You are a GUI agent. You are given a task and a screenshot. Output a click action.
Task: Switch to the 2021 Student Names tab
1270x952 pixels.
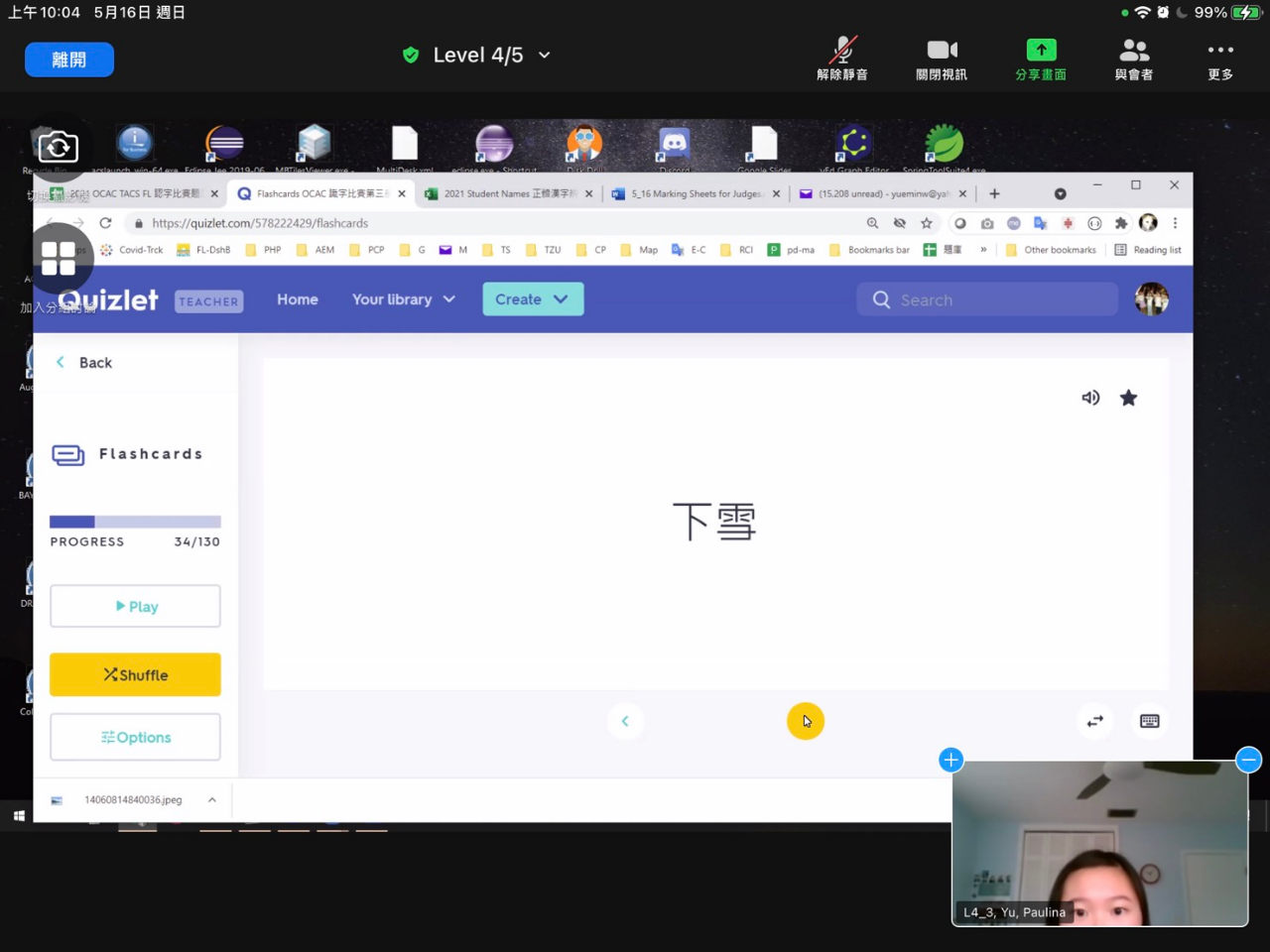pos(506,194)
